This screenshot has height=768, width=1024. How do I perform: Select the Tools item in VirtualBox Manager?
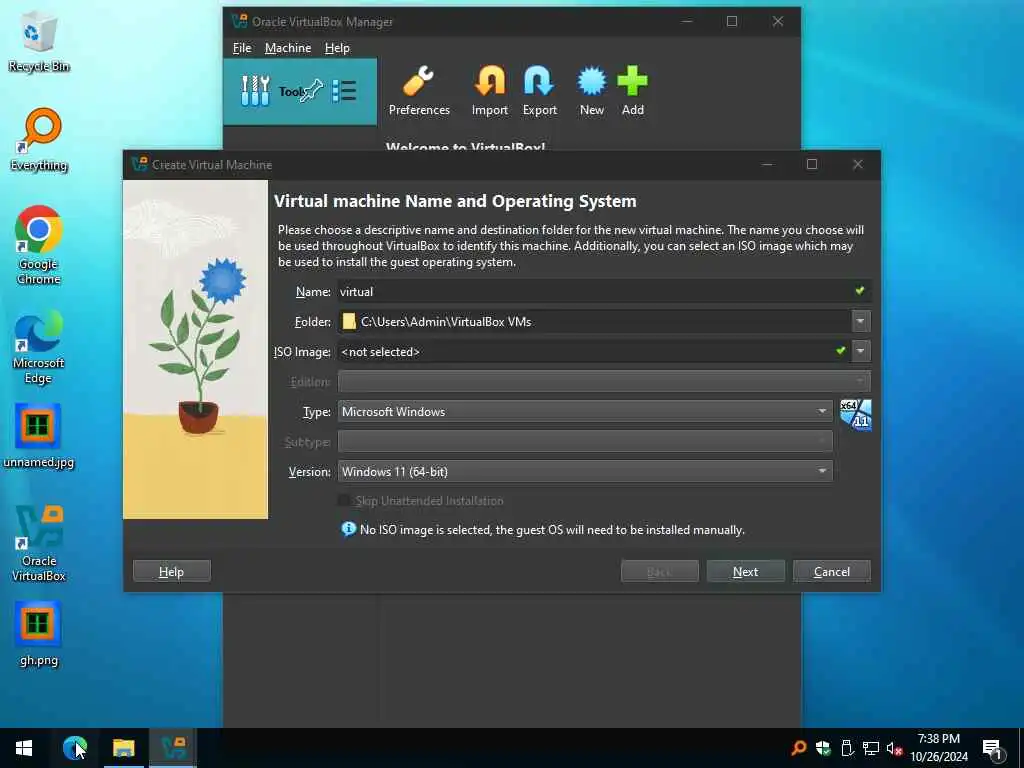click(300, 91)
